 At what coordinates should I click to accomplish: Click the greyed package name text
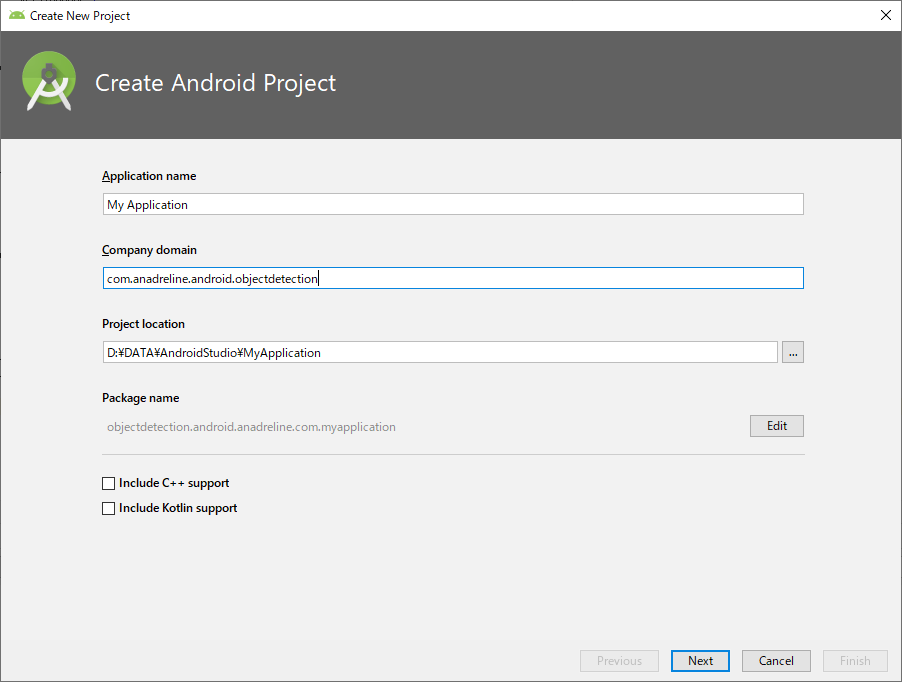(x=251, y=427)
